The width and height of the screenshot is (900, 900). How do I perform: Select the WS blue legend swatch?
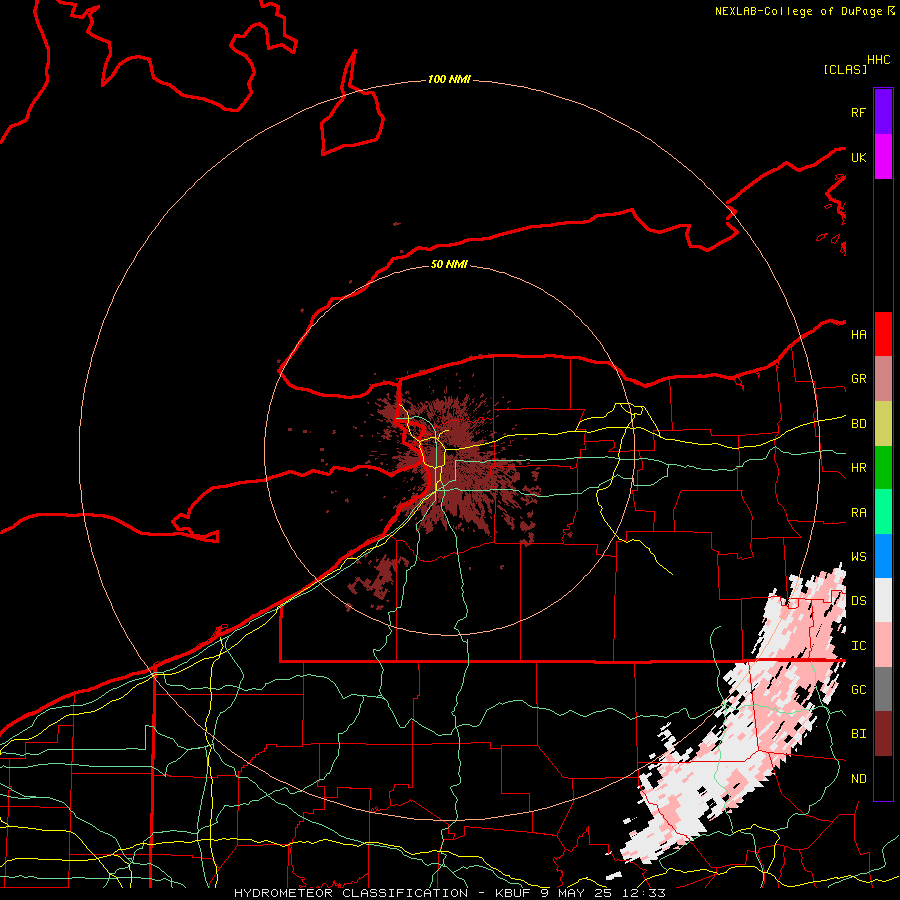pyautogui.click(x=883, y=556)
